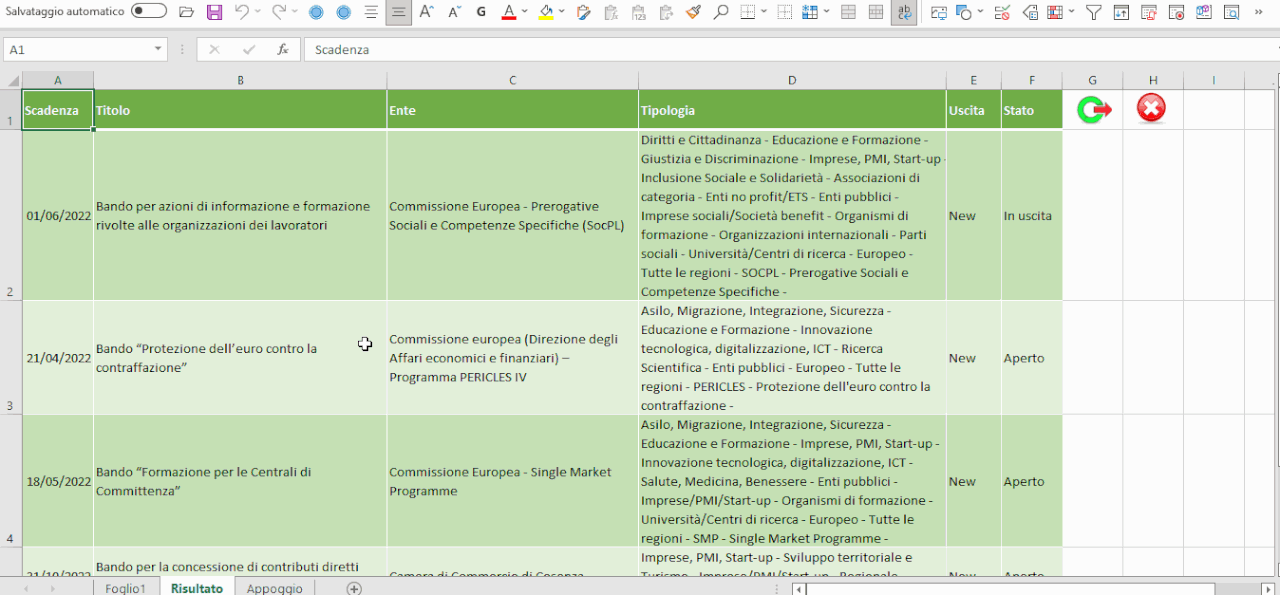Viewport: 1280px width, 595px height.
Task: Toggle bold with the G icon
Action: tap(482, 12)
